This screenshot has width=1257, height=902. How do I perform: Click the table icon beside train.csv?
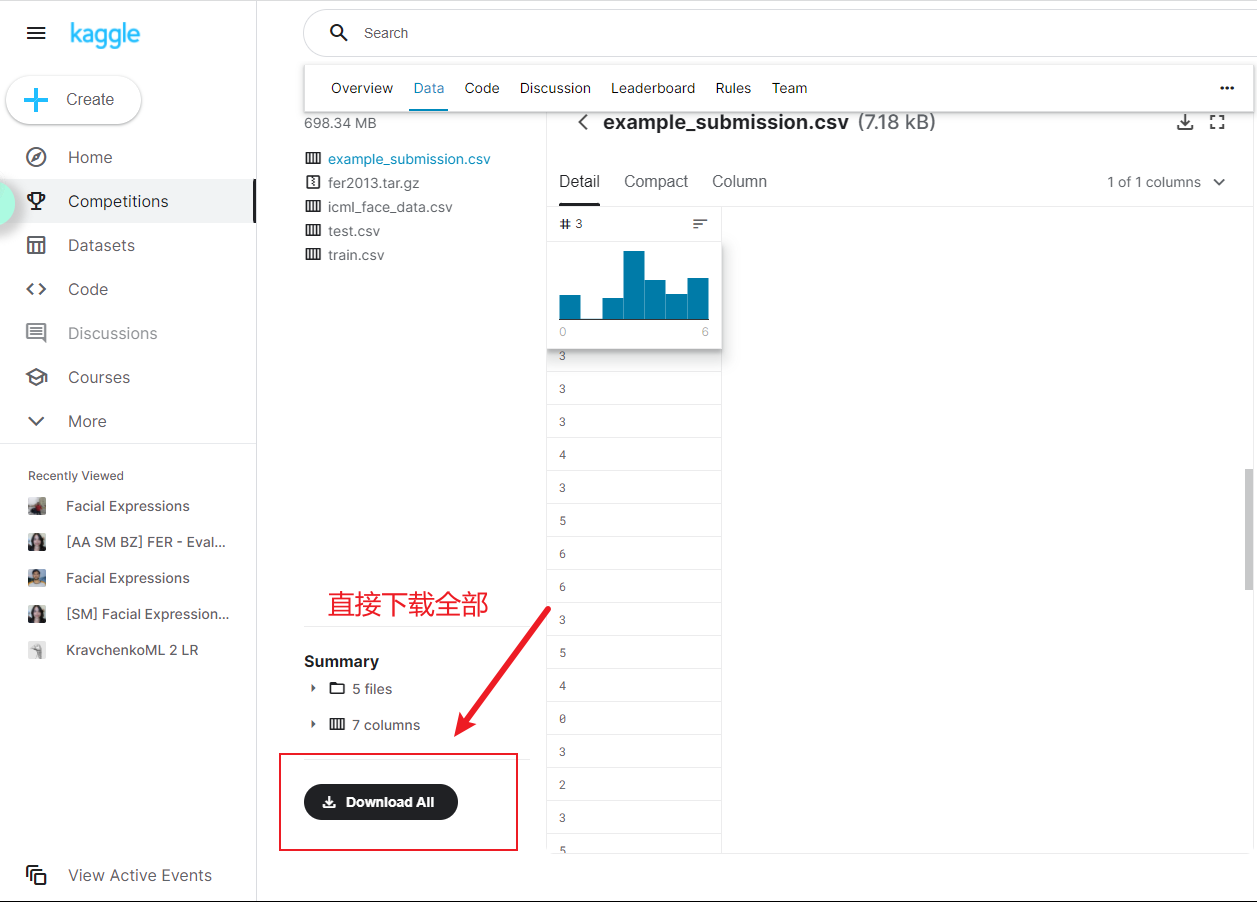coord(313,255)
